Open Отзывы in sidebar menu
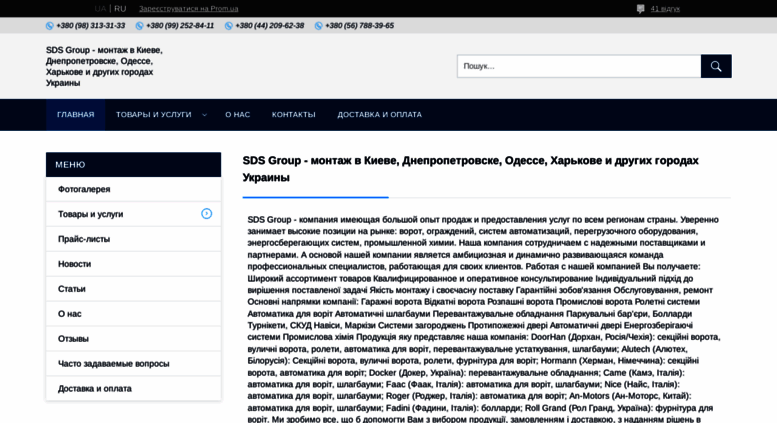Viewport: 777px width, 423px height. pyautogui.click(x=133, y=339)
